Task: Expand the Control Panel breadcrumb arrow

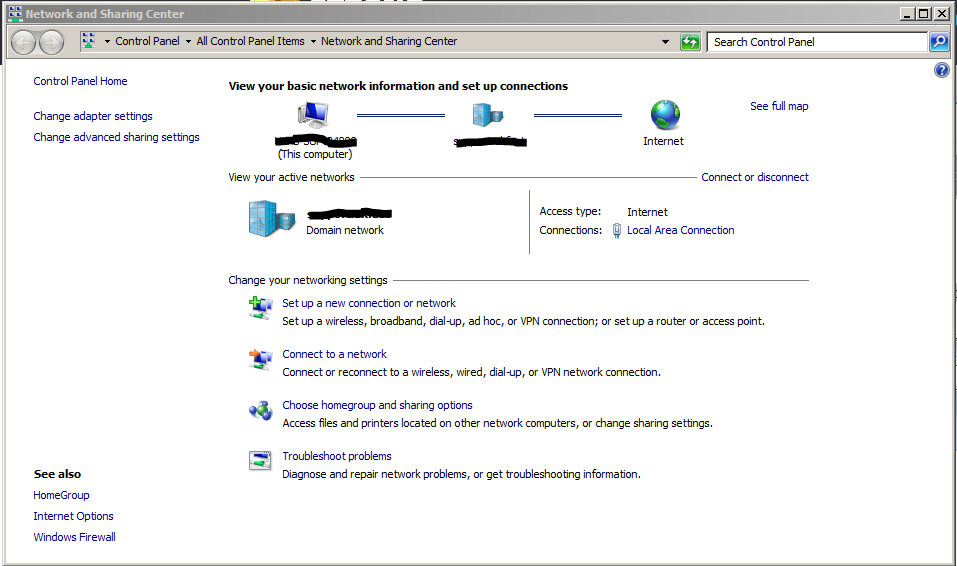Action: (188, 42)
